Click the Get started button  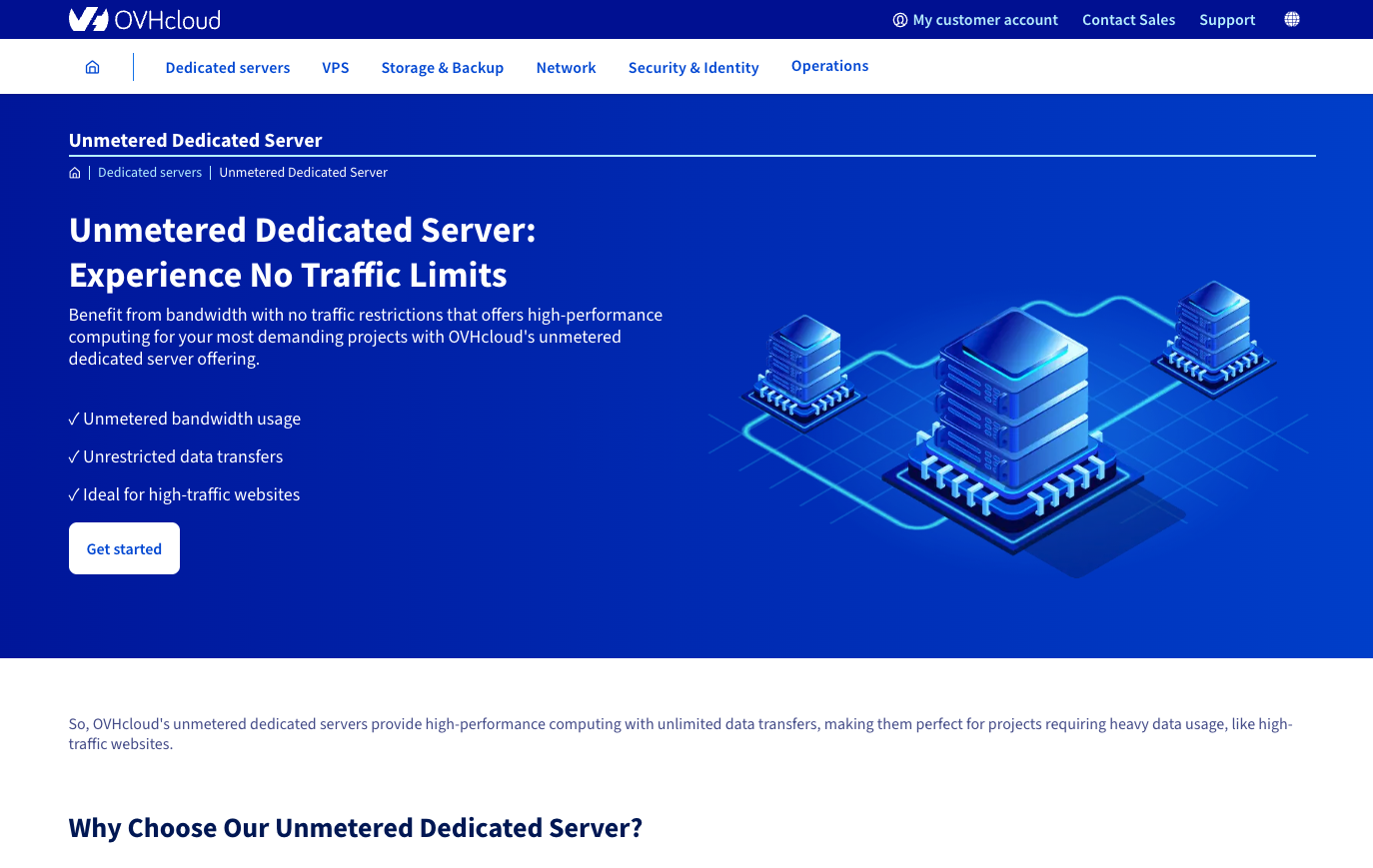(x=124, y=548)
